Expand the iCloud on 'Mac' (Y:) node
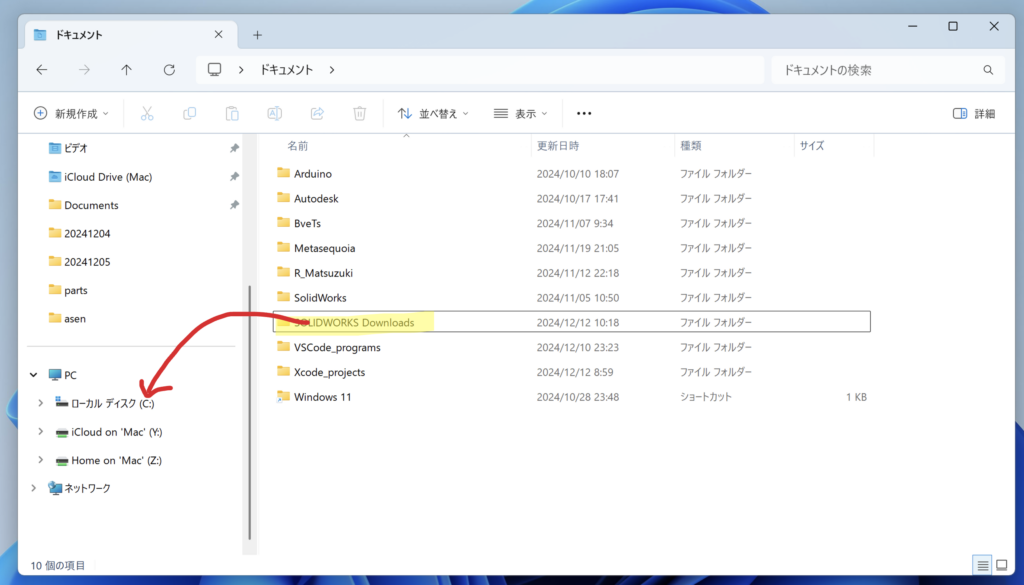The width and height of the screenshot is (1024, 585). [x=40, y=432]
